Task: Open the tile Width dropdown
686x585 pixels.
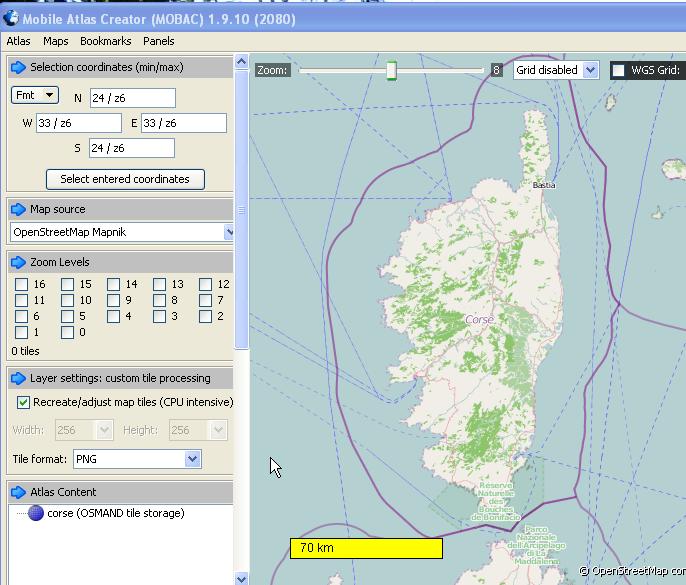Action: click(84, 430)
